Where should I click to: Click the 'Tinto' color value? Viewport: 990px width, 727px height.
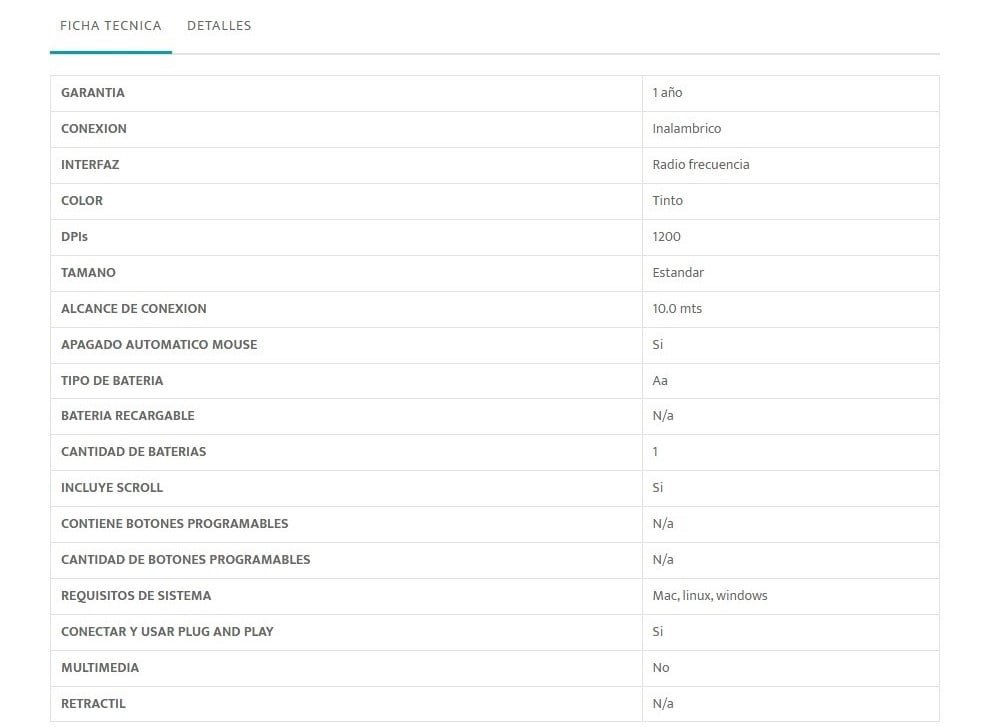[667, 201]
